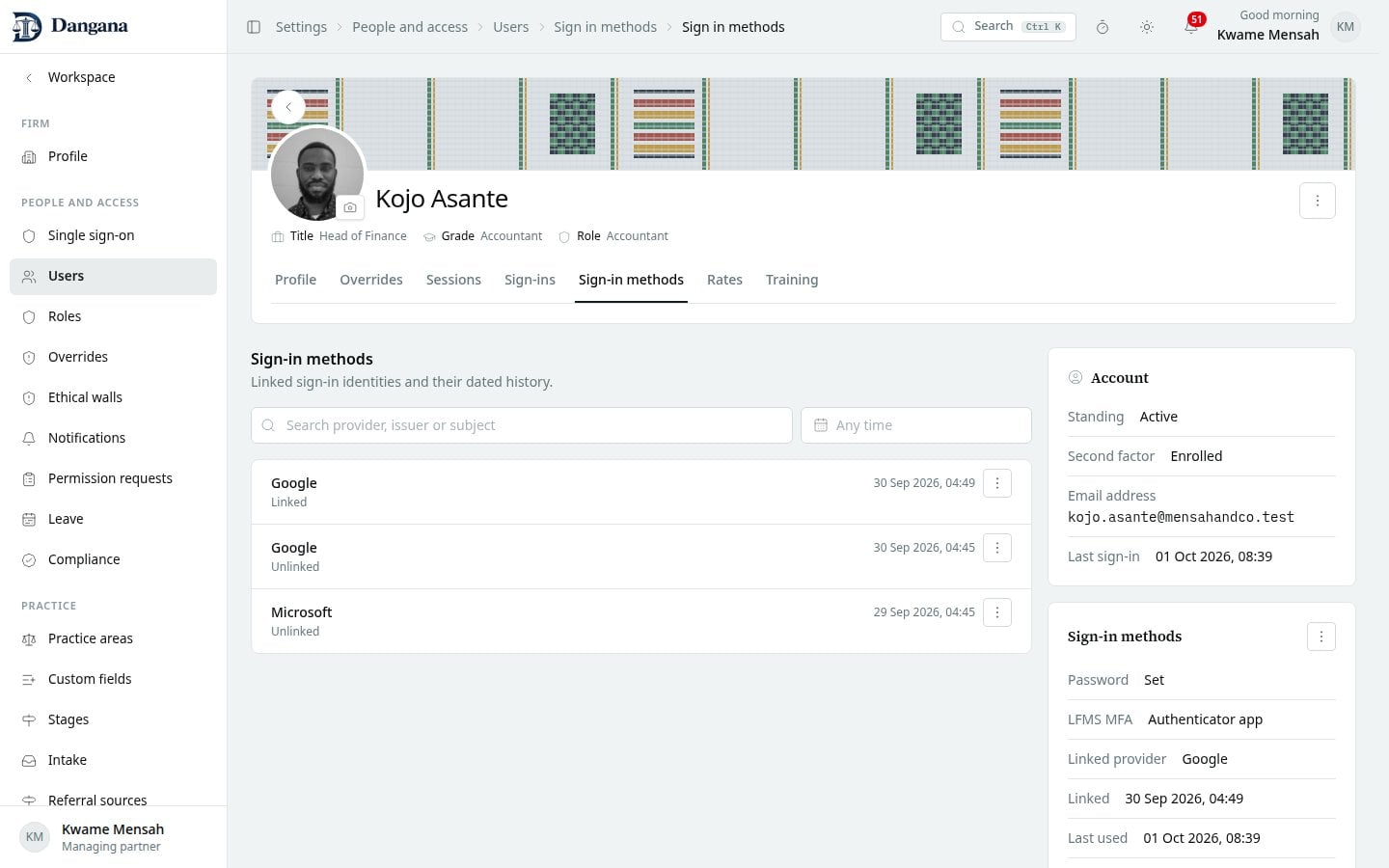Open Permission requests page
This screenshot has width=1389, height=868.
(x=113, y=478)
